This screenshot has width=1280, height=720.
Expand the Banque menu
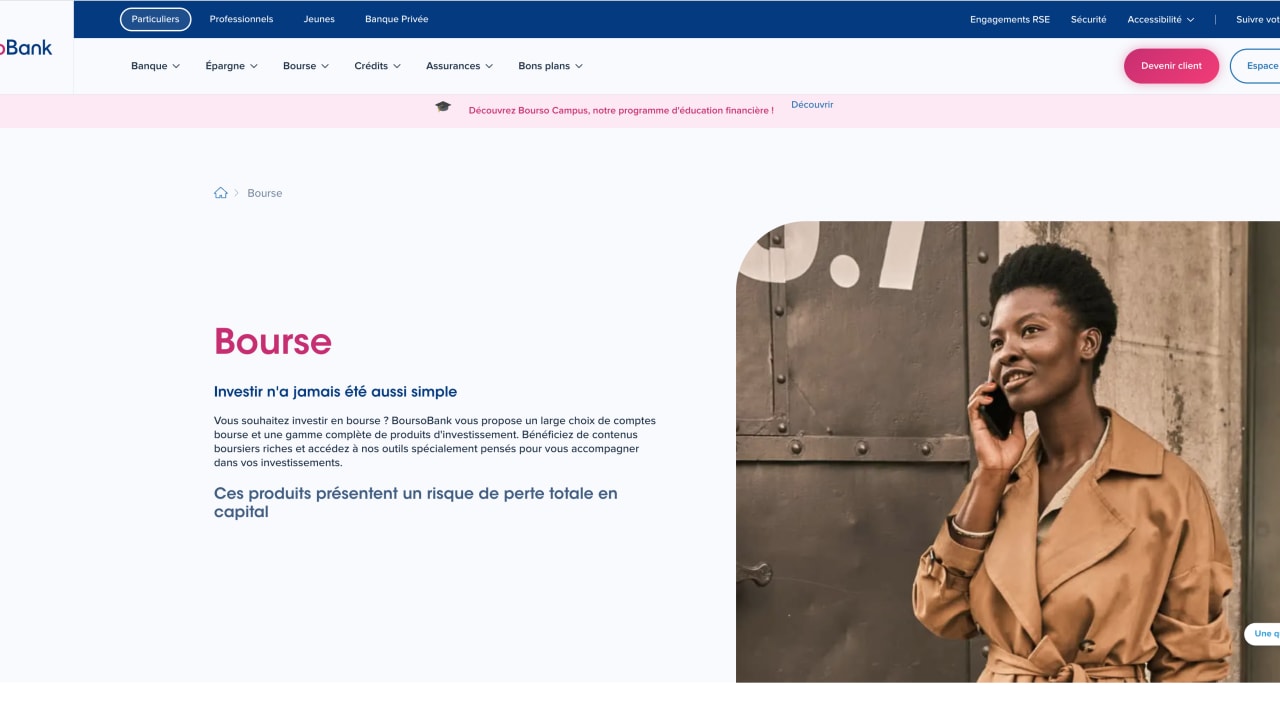(155, 65)
